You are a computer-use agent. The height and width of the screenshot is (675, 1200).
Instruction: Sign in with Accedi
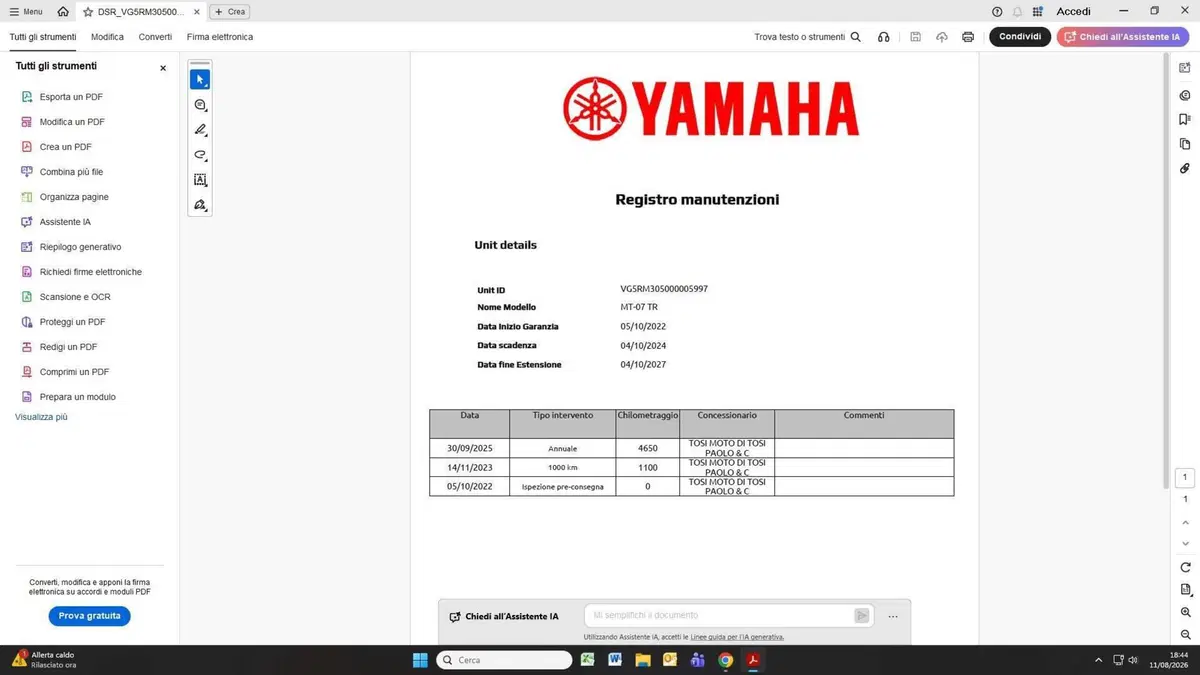[1074, 12]
